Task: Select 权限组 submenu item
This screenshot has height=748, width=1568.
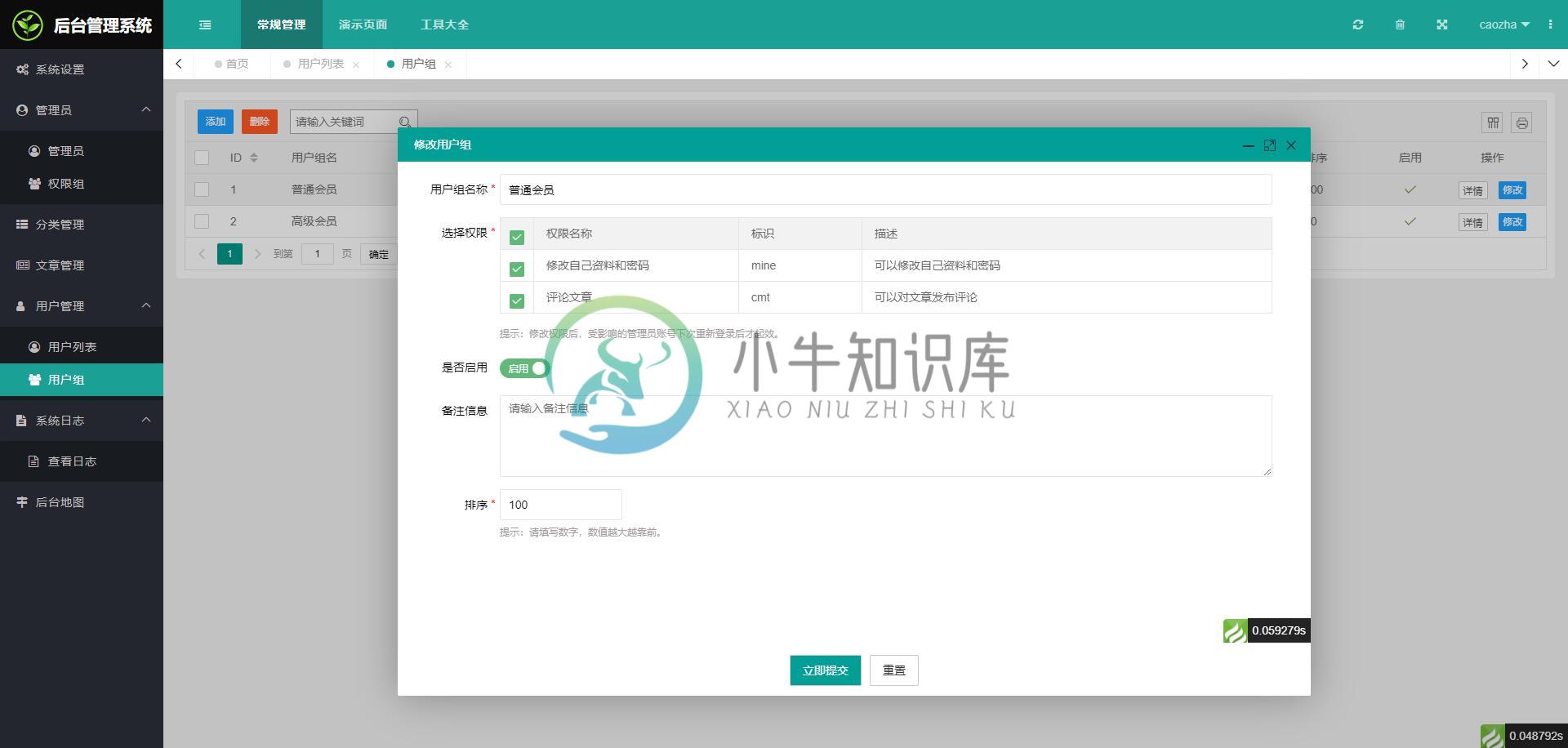Action: pyautogui.click(x=82, y=184)
